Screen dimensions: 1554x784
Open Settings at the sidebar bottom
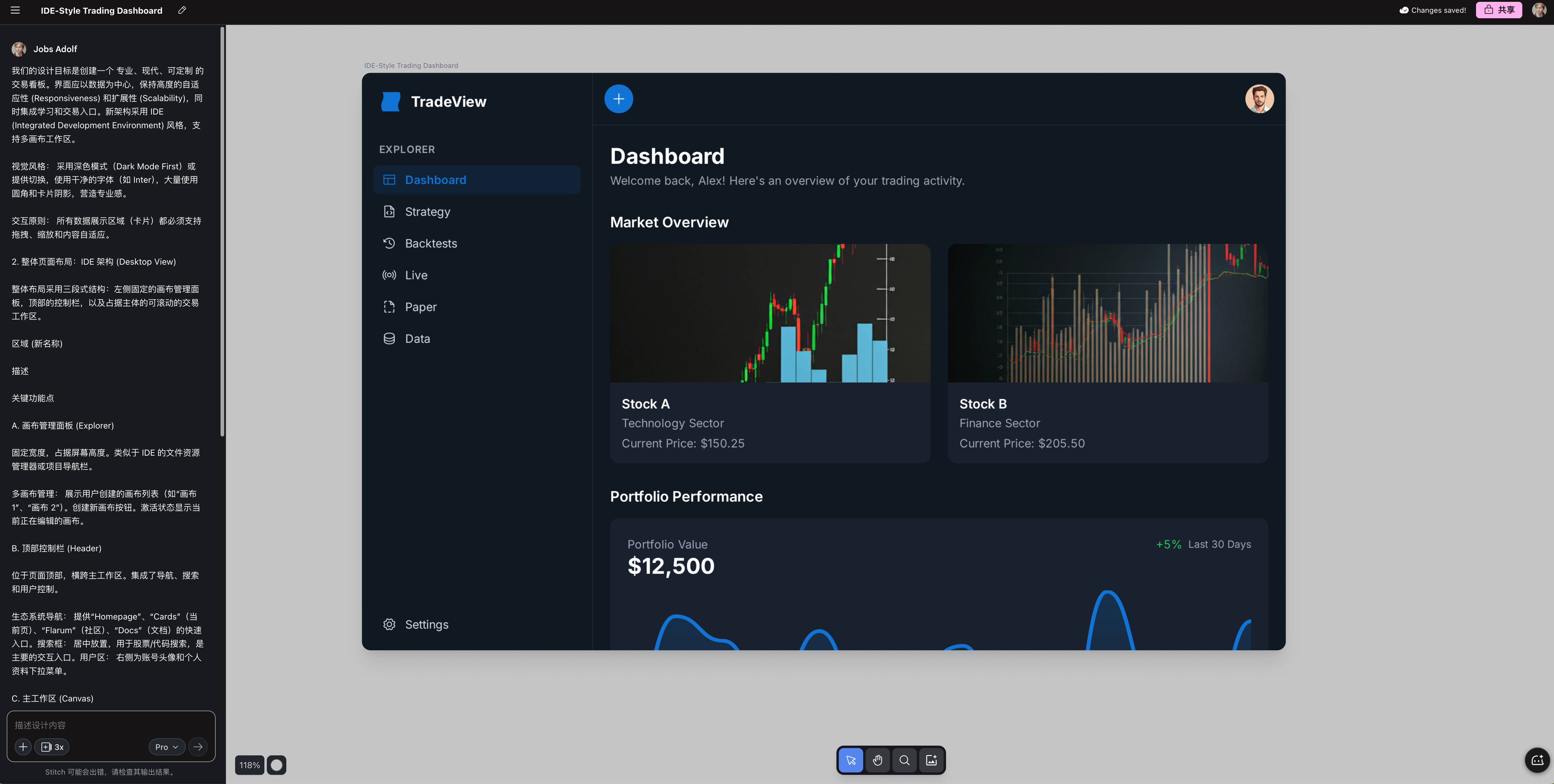click(x=426, y=625)
